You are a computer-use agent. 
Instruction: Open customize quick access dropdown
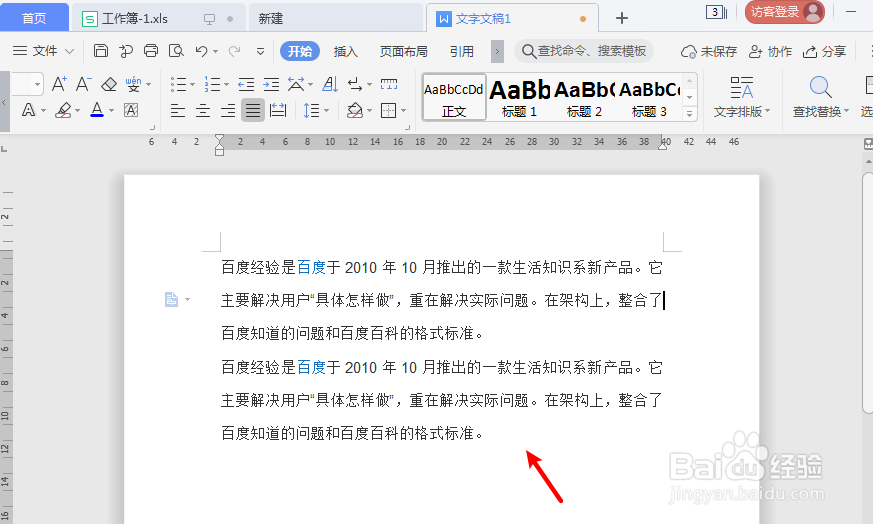(260, 52)
